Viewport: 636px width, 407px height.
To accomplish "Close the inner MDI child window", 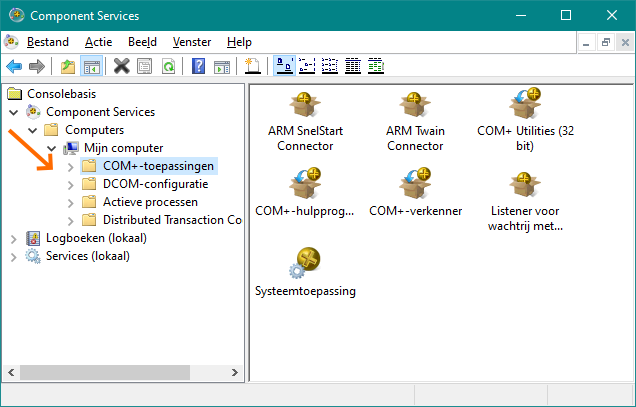I will coord(625,42).
